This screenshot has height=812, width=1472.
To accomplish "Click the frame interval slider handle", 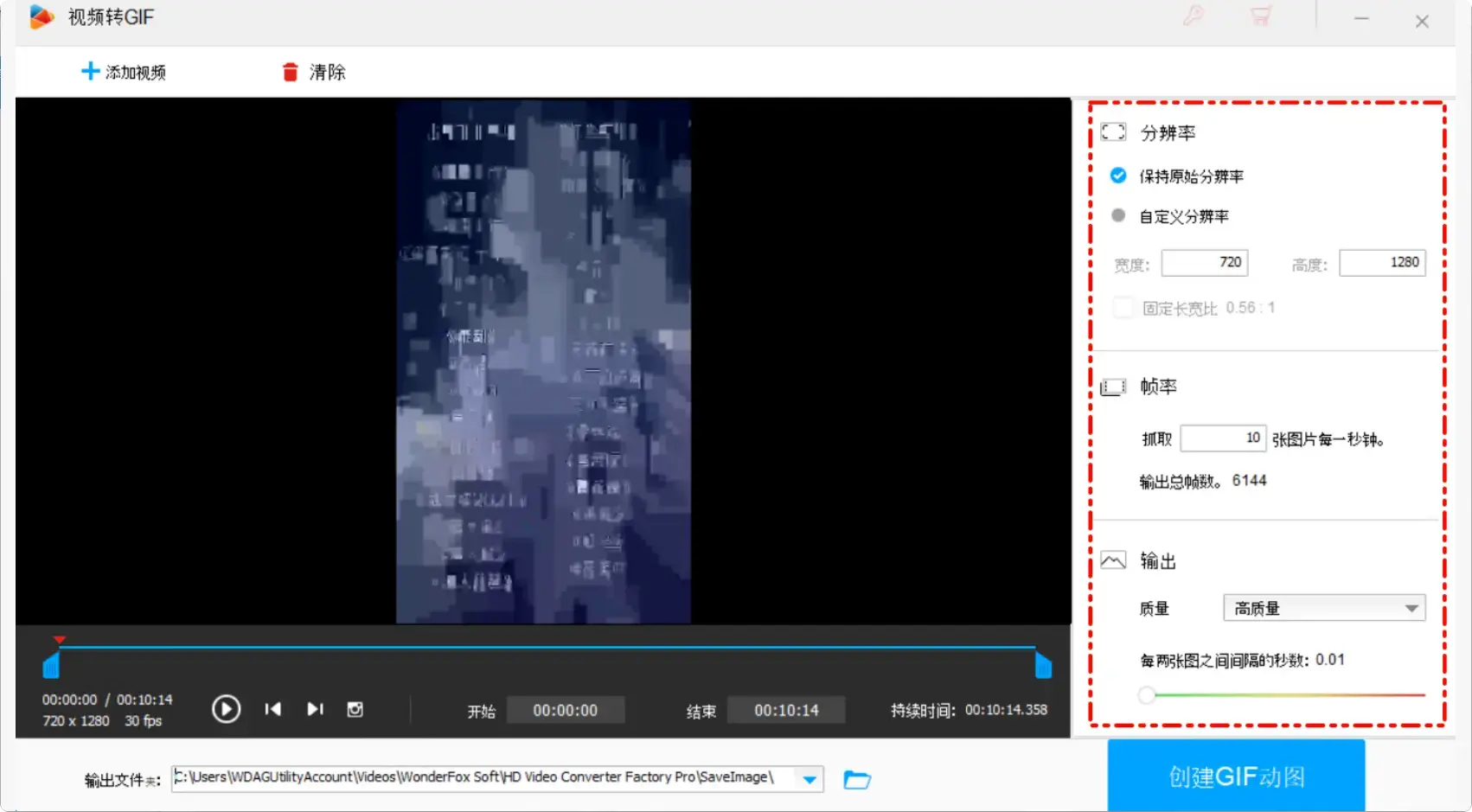I will (x=1147, y=695).
